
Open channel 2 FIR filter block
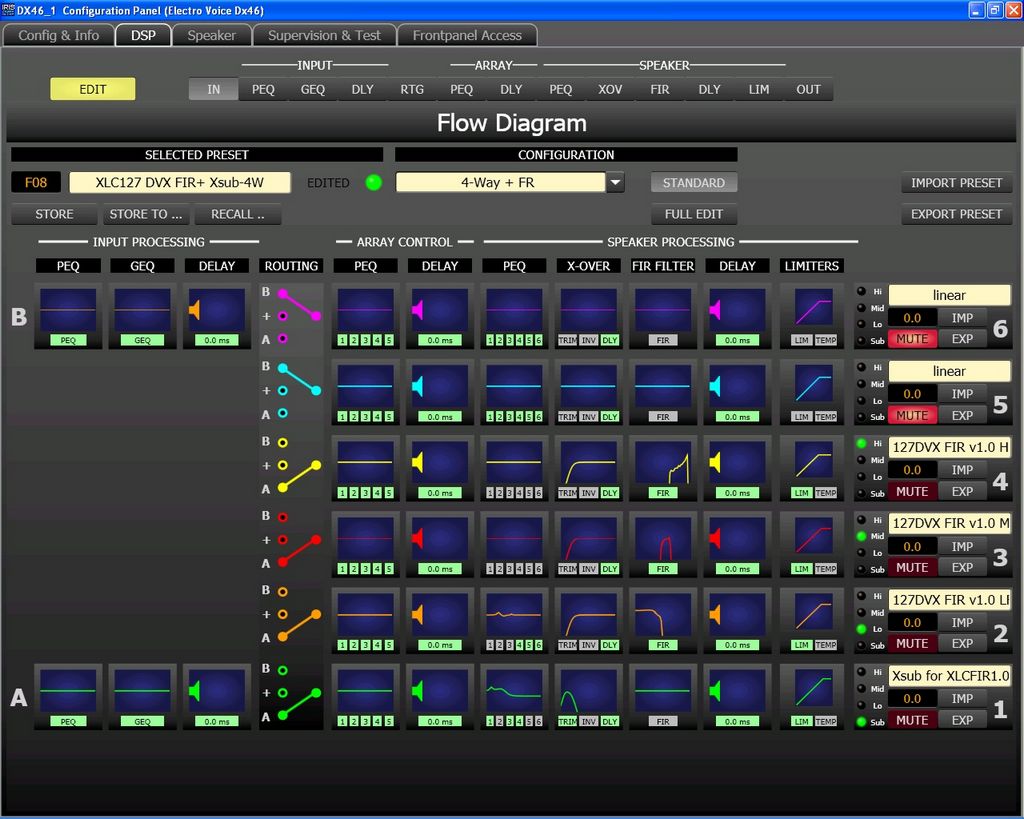click(x=663, y=620)
